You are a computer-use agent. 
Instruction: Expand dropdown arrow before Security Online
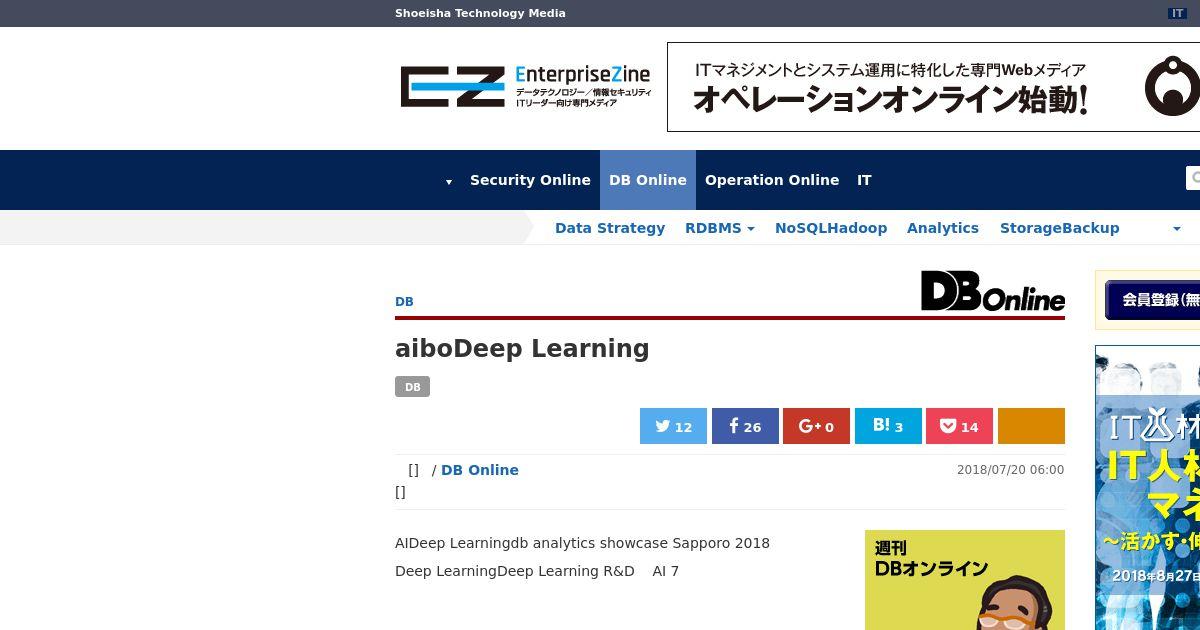coord(449,181)
